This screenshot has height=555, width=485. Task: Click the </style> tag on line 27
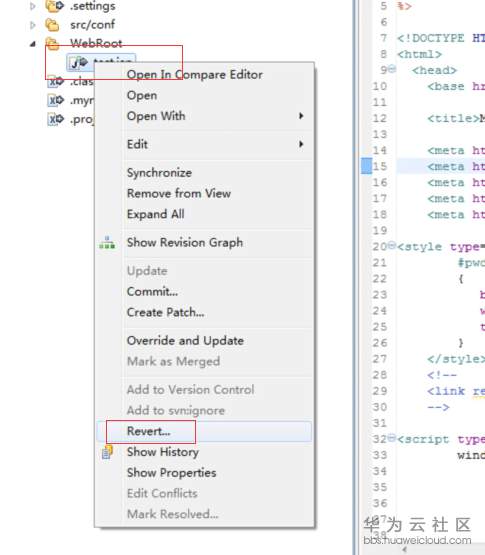[x=456, y=359]
